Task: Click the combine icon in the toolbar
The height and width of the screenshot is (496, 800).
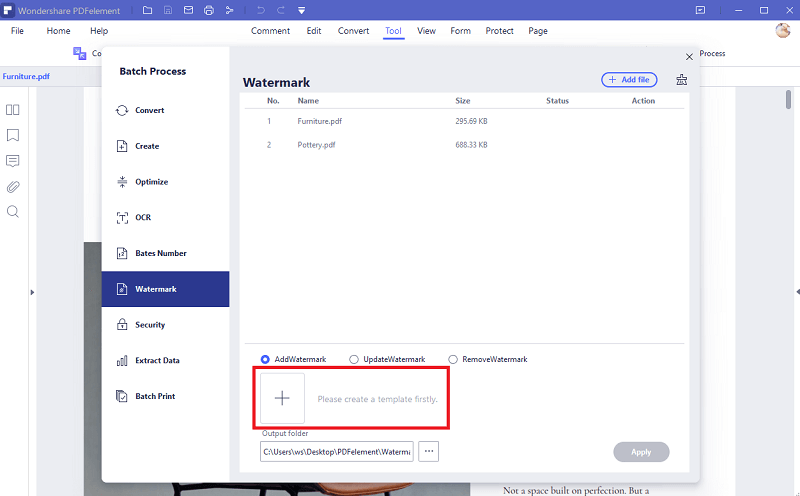Action: (80, 53)
